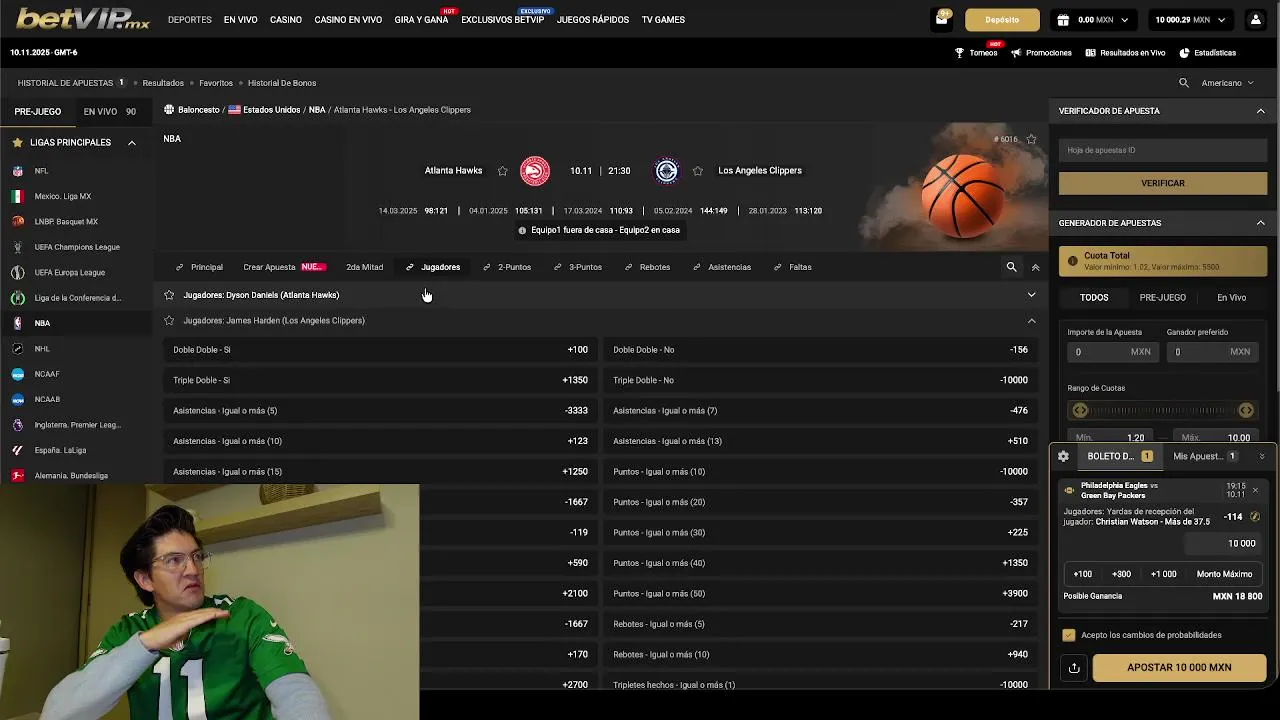This screenshot has width=1280, height=720.
Task: Click the share bet slip icon
Action: click(x=1074, y=668)
